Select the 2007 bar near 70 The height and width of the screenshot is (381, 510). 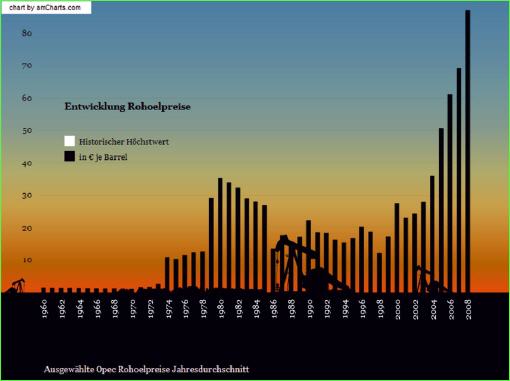(459, 180)
